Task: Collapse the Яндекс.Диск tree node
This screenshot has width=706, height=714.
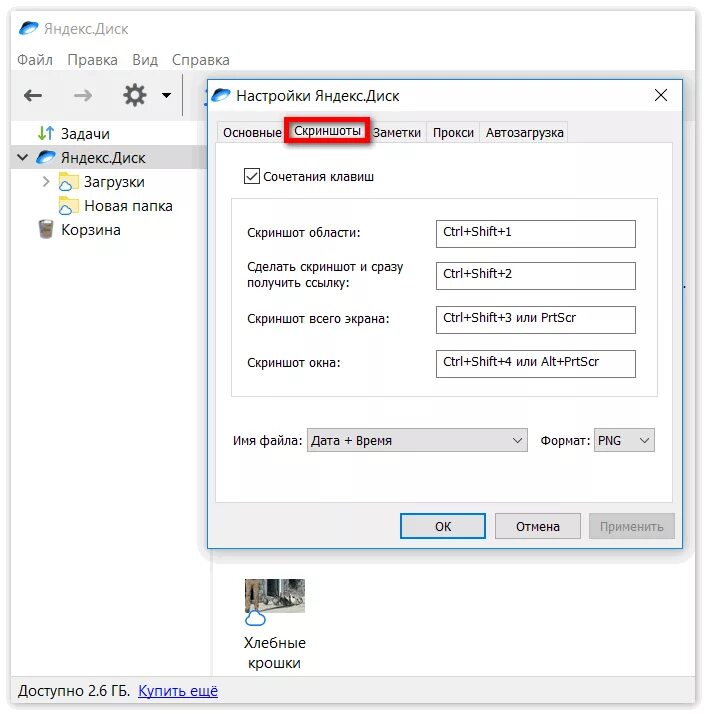Action: click(x=22, y=158)
